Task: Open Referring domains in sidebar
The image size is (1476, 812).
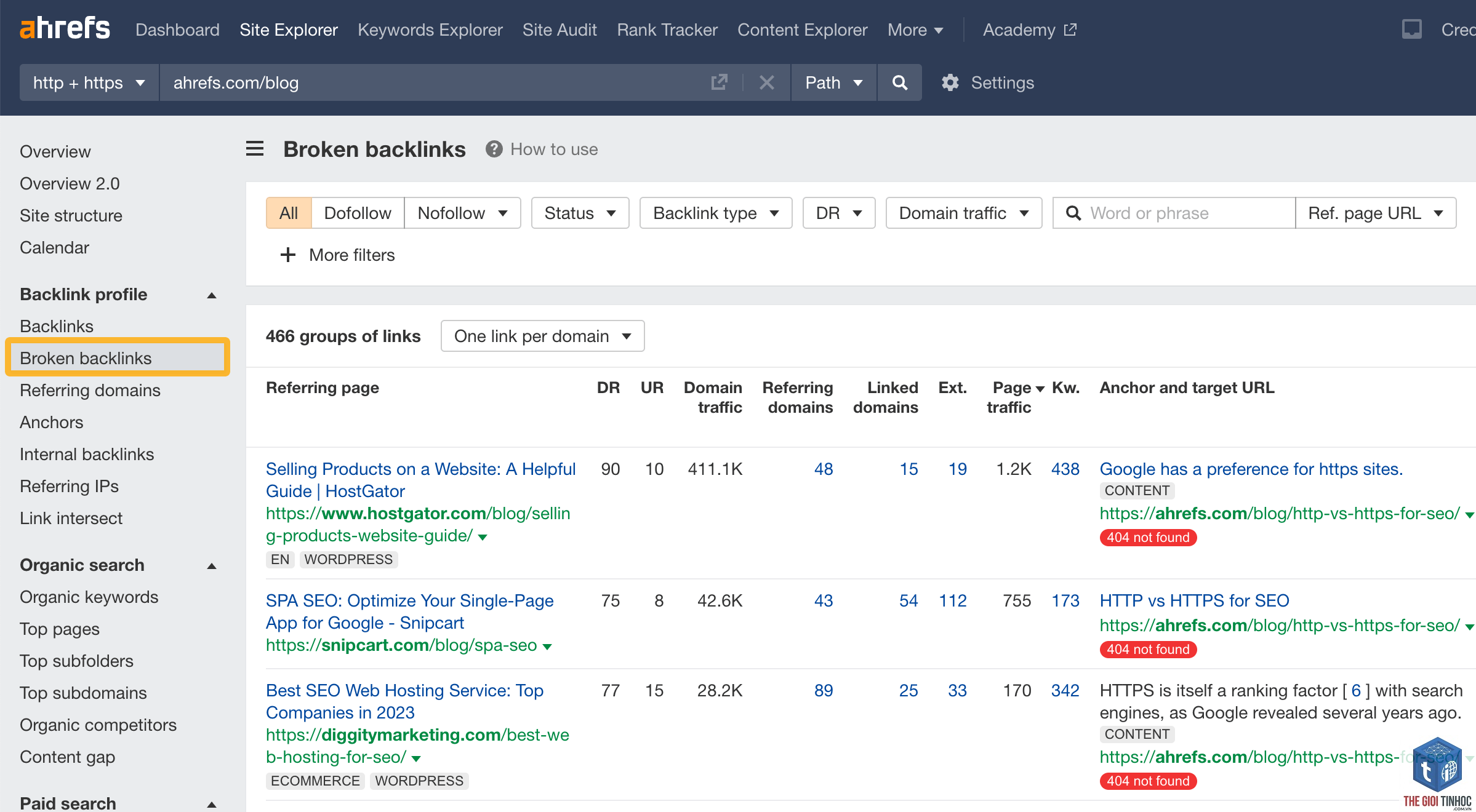Action: 90,390
